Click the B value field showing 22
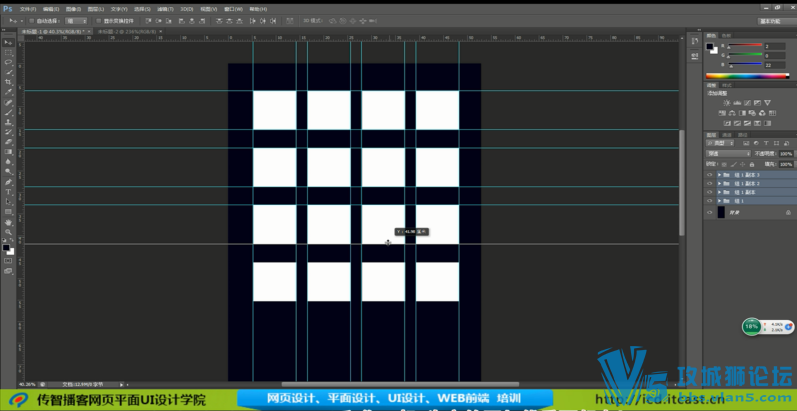Screen dimensions: 797x411 tap(776, 65)
